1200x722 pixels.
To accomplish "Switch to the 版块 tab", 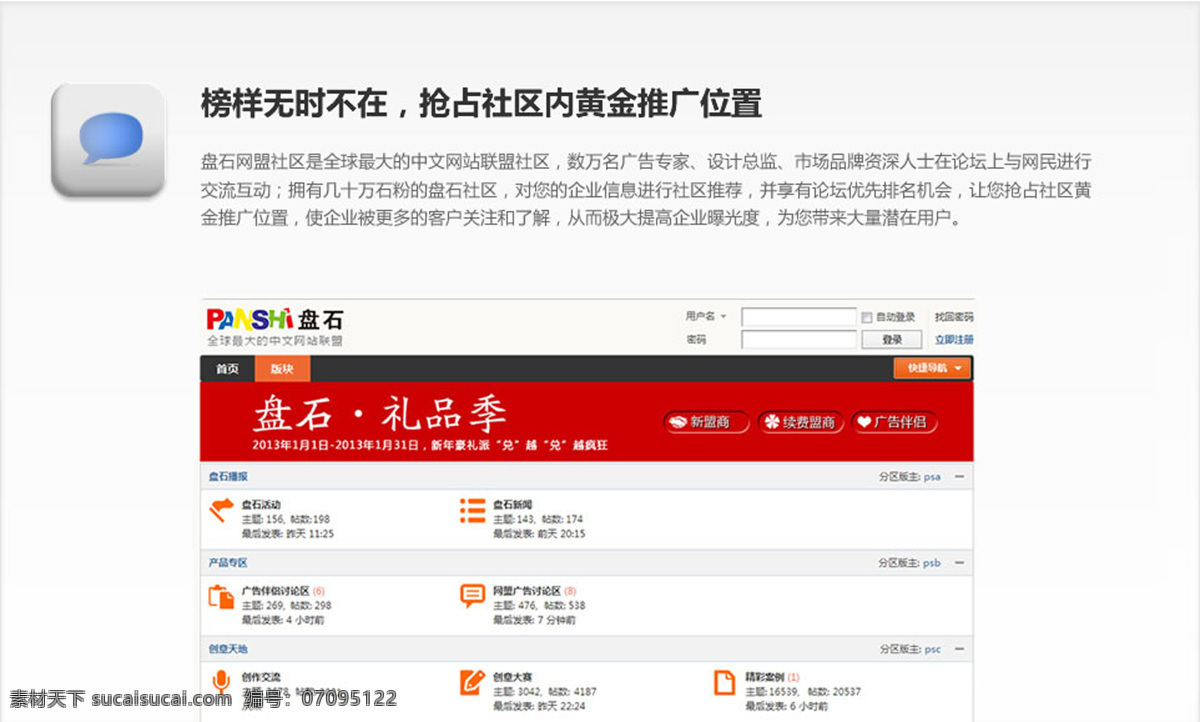I will [x=282, y=369].
